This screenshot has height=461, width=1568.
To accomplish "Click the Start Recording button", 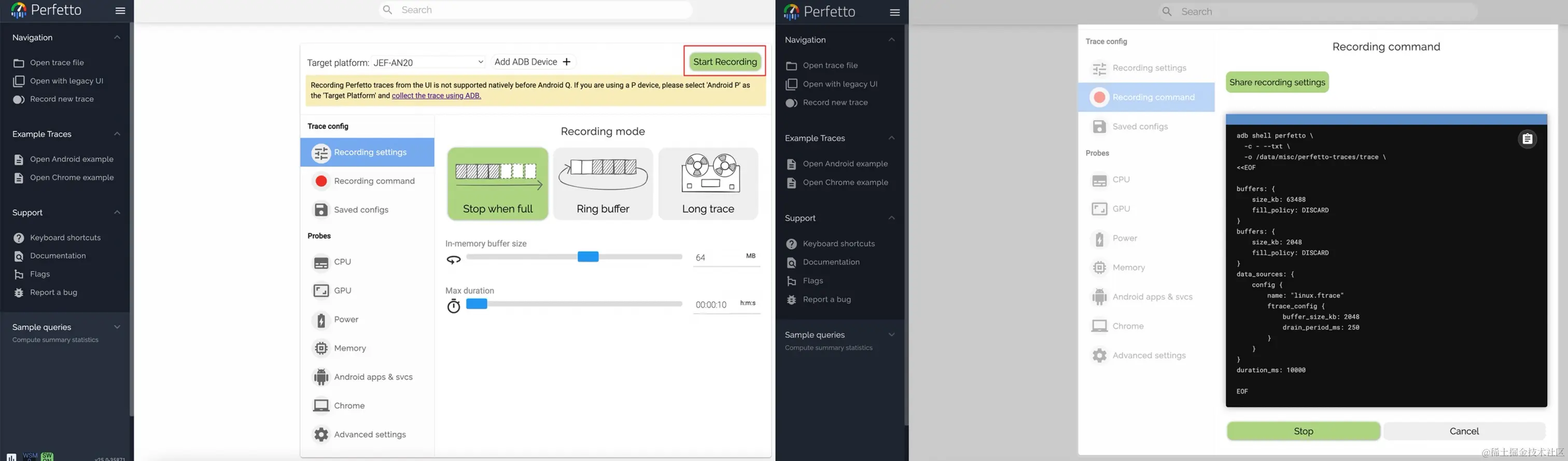I will [724, 62].
